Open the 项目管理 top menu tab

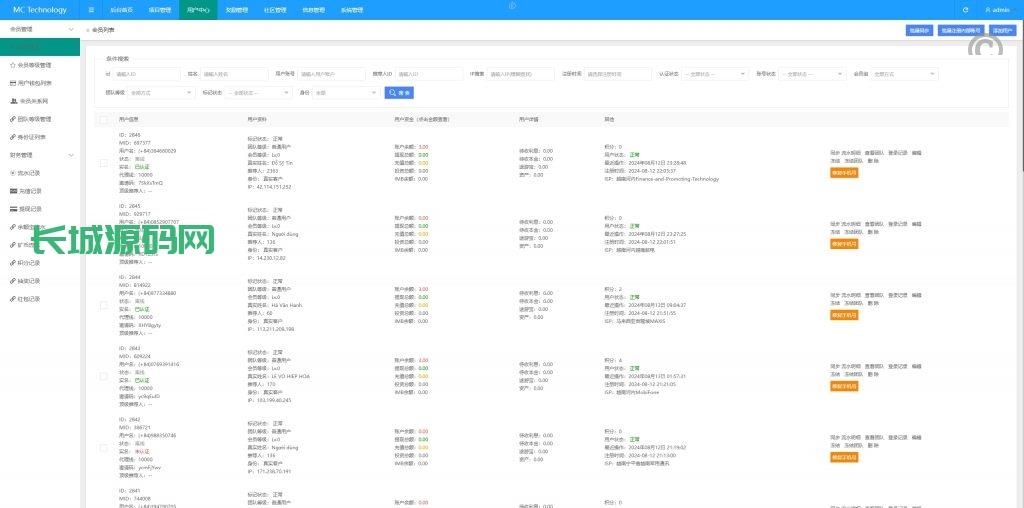tap(158, 10)
